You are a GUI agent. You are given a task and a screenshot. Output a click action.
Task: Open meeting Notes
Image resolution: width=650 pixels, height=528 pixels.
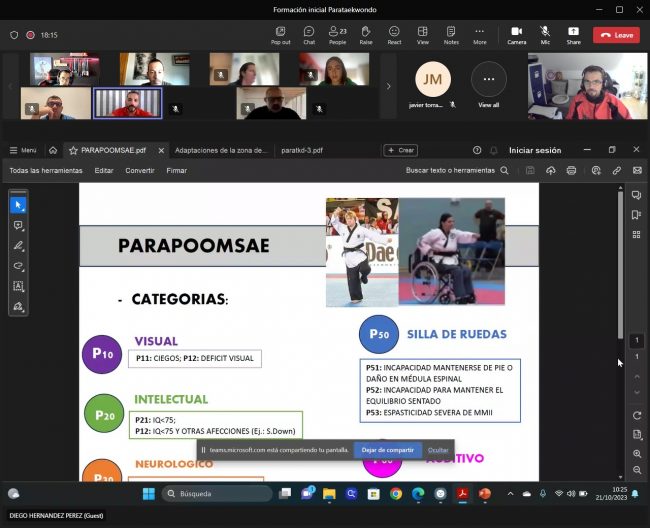click(x=451, y=34)
